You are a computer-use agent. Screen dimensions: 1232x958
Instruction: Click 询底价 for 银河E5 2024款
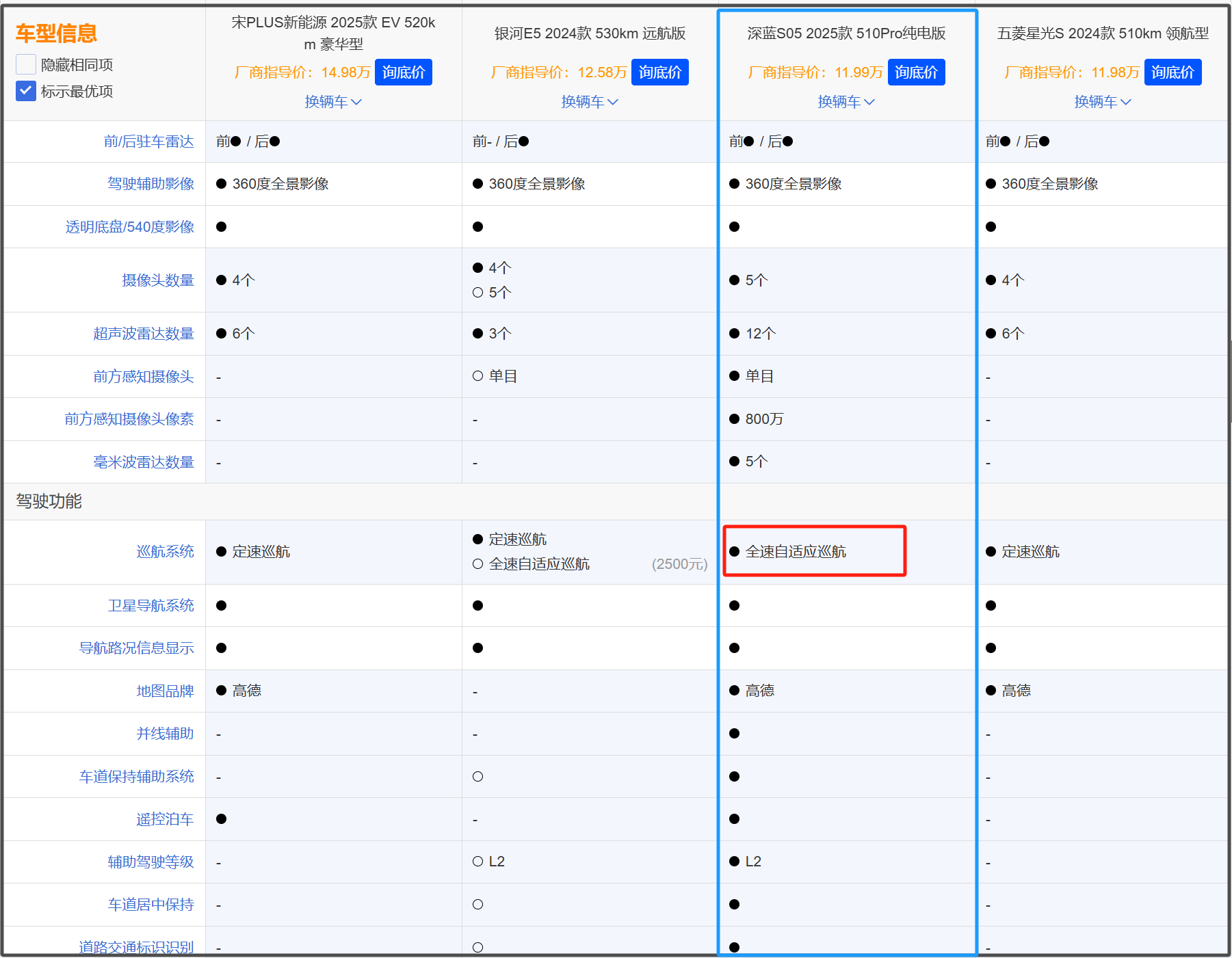[660, 72]
